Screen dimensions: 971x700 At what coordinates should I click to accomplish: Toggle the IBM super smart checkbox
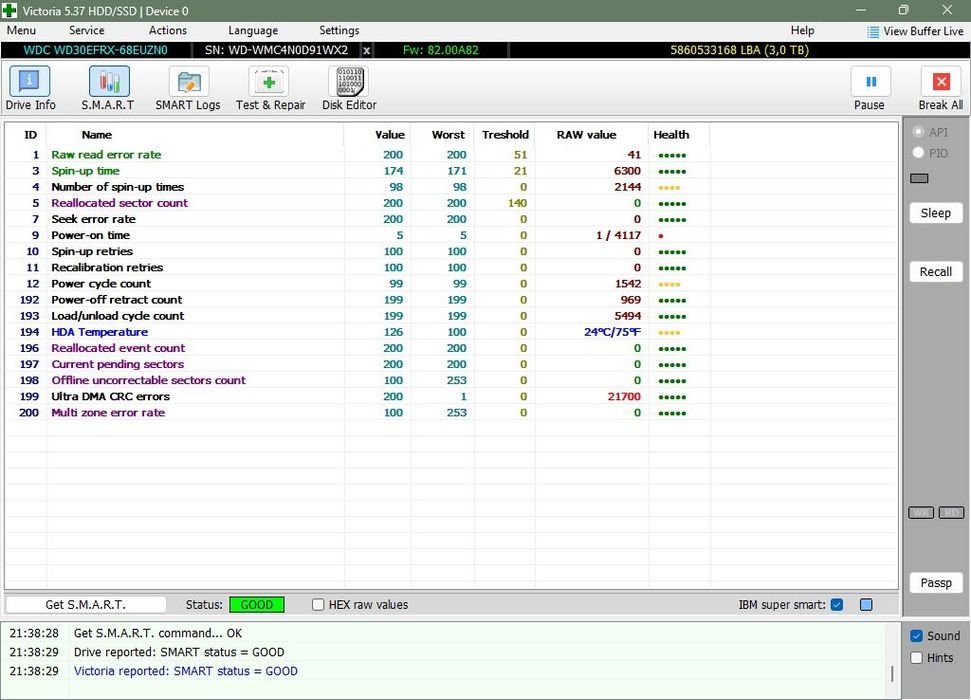click(x=837, y=605)
